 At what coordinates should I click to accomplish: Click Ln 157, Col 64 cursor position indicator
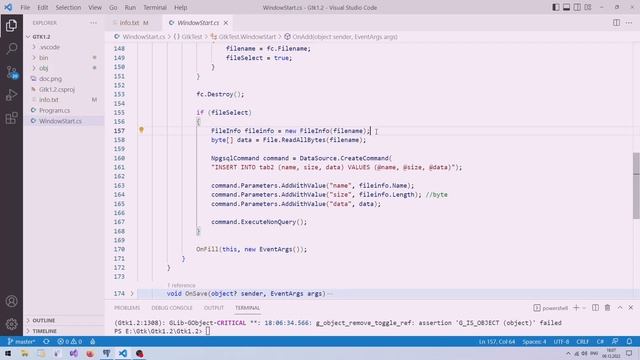click(x=497, y=341)
